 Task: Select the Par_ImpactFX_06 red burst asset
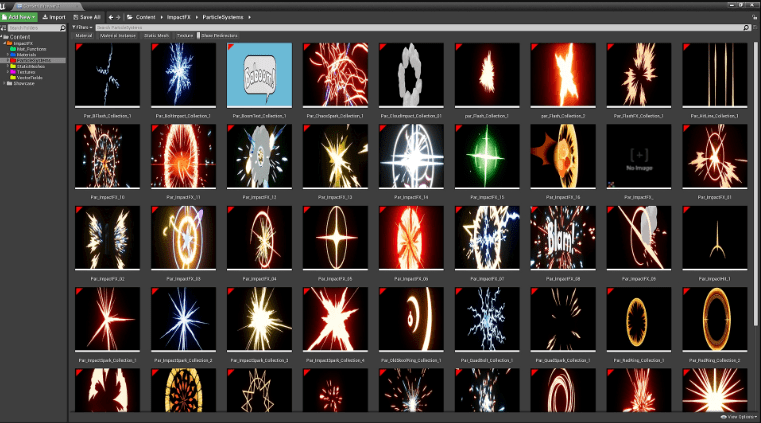click(x=411, y=238)
